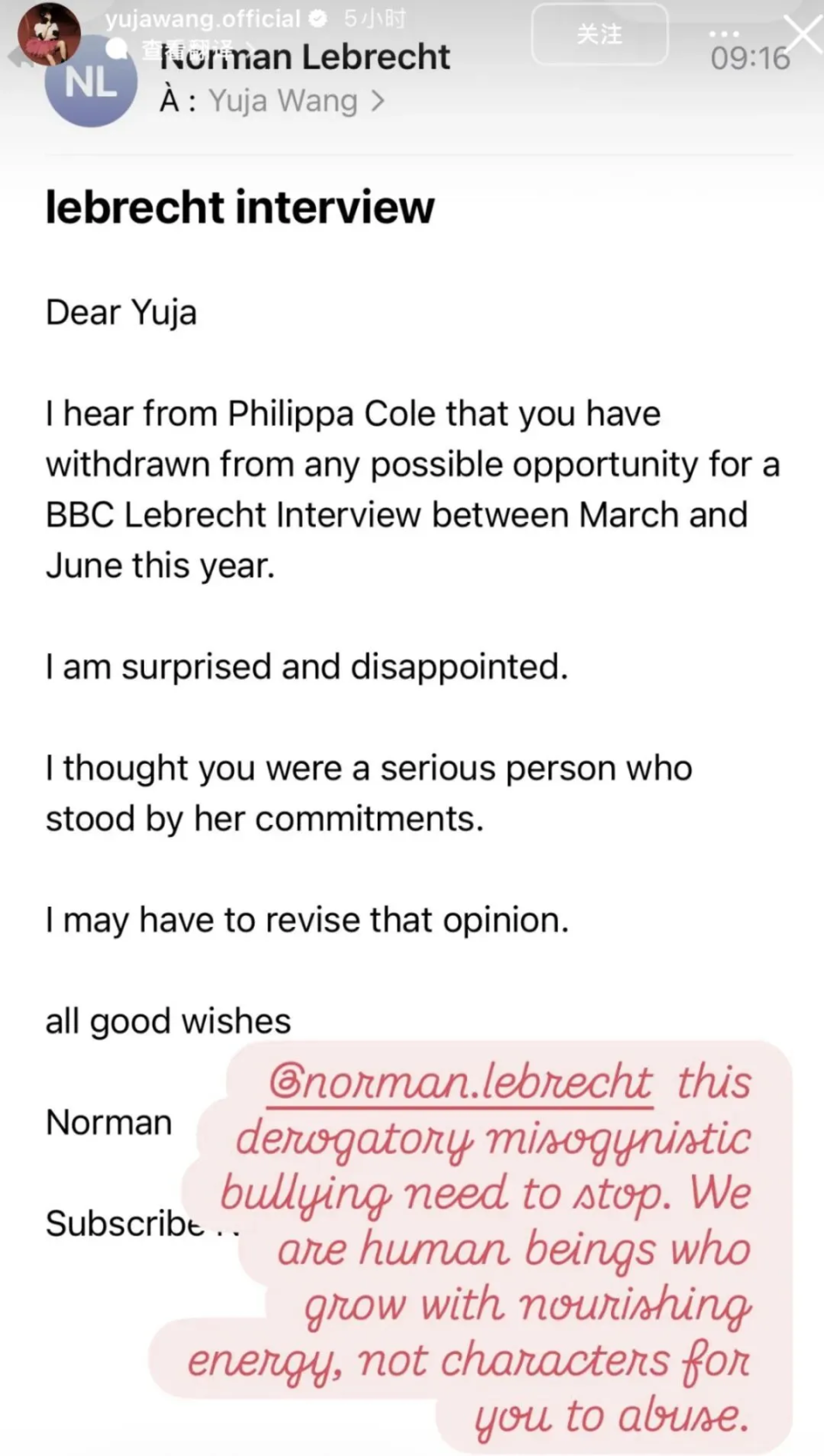Tap the 09:16 email time stamp
Image resolution: width=824 pixels, height=1456 pixels.
750,58
